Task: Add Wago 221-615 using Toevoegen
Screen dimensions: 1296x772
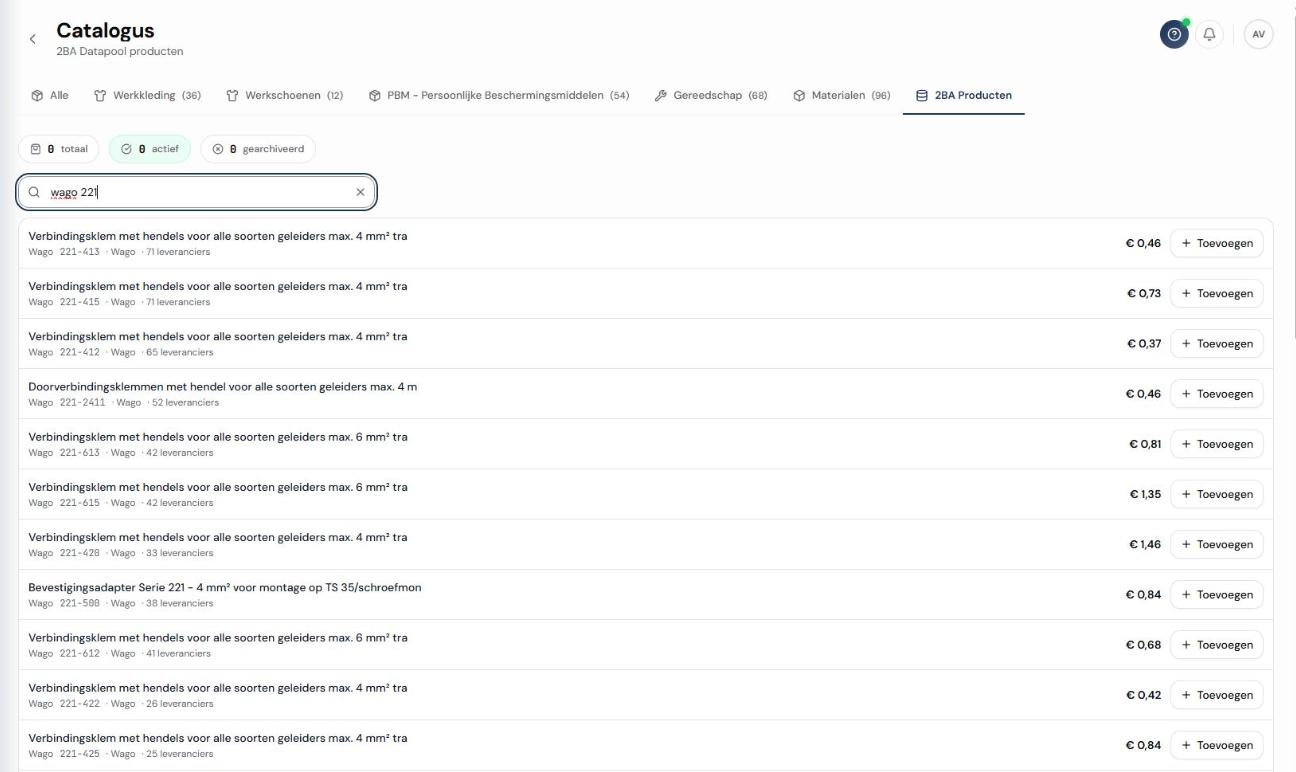Action: pyautogui.click(x=1216, y=494)
